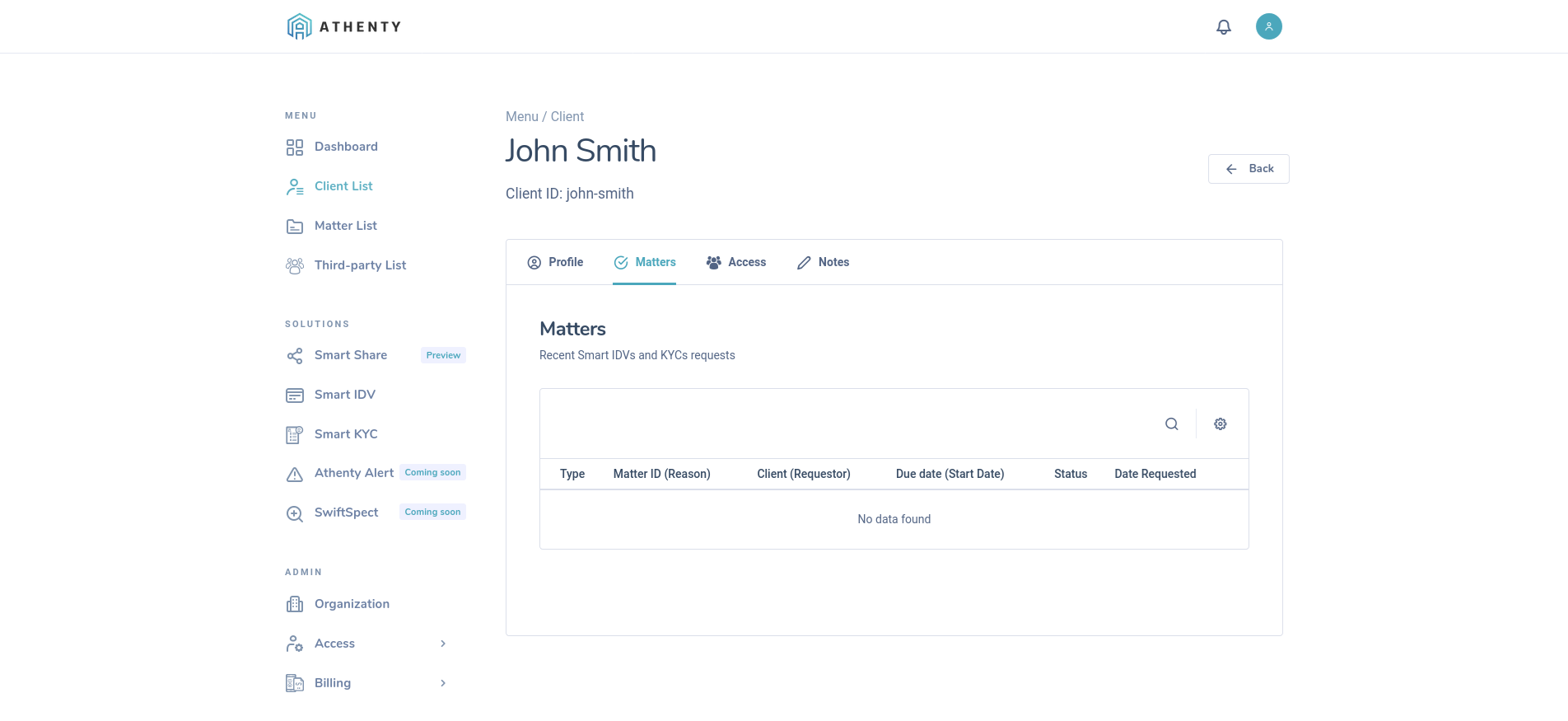Open the Access tab for client
Viewport: 1568px width, 721px height.
736,262
